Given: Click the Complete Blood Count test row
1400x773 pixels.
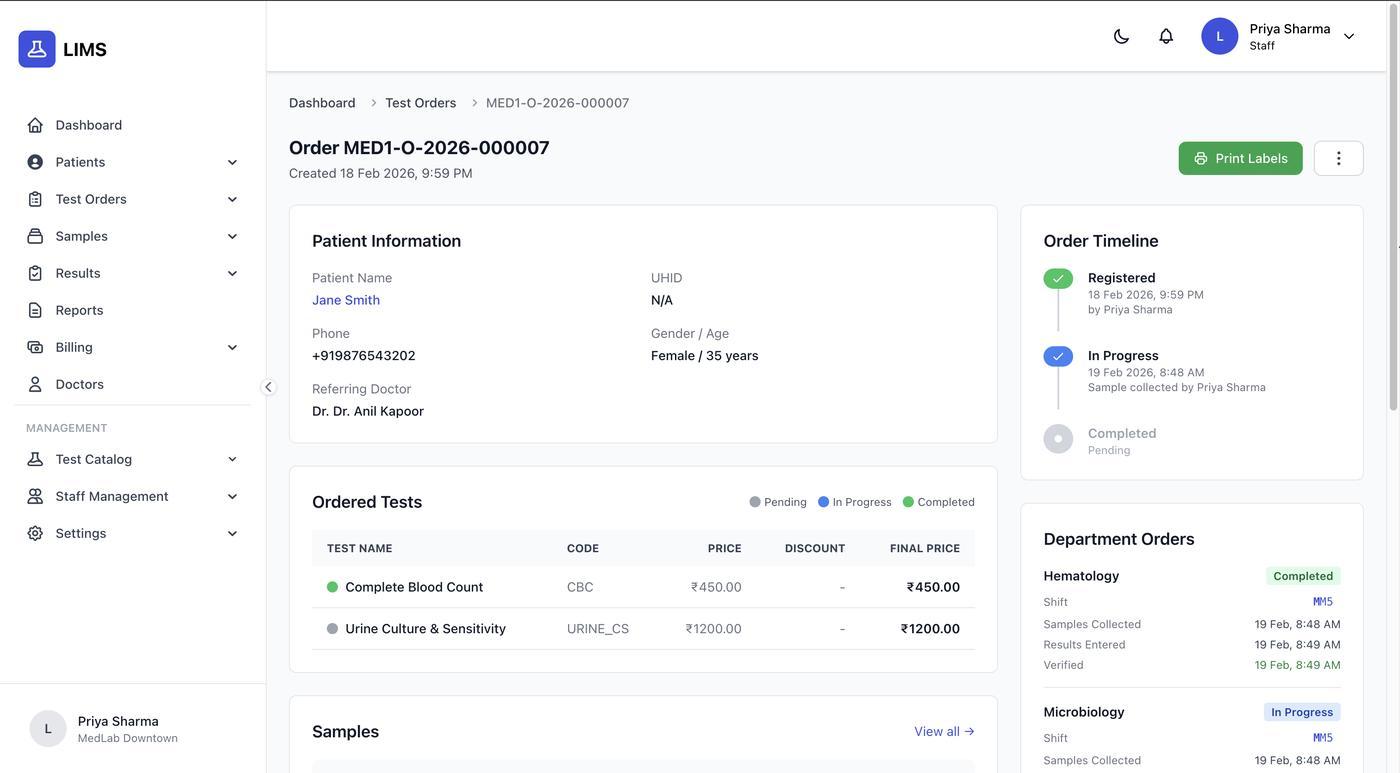Looking at the screenshot, I should click(x=414, y=587).
